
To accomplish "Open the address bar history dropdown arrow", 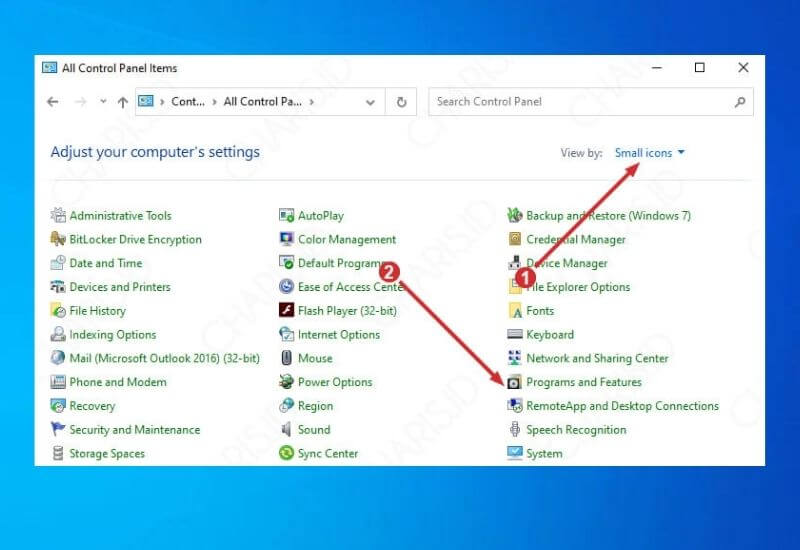I will pos(371,102).
